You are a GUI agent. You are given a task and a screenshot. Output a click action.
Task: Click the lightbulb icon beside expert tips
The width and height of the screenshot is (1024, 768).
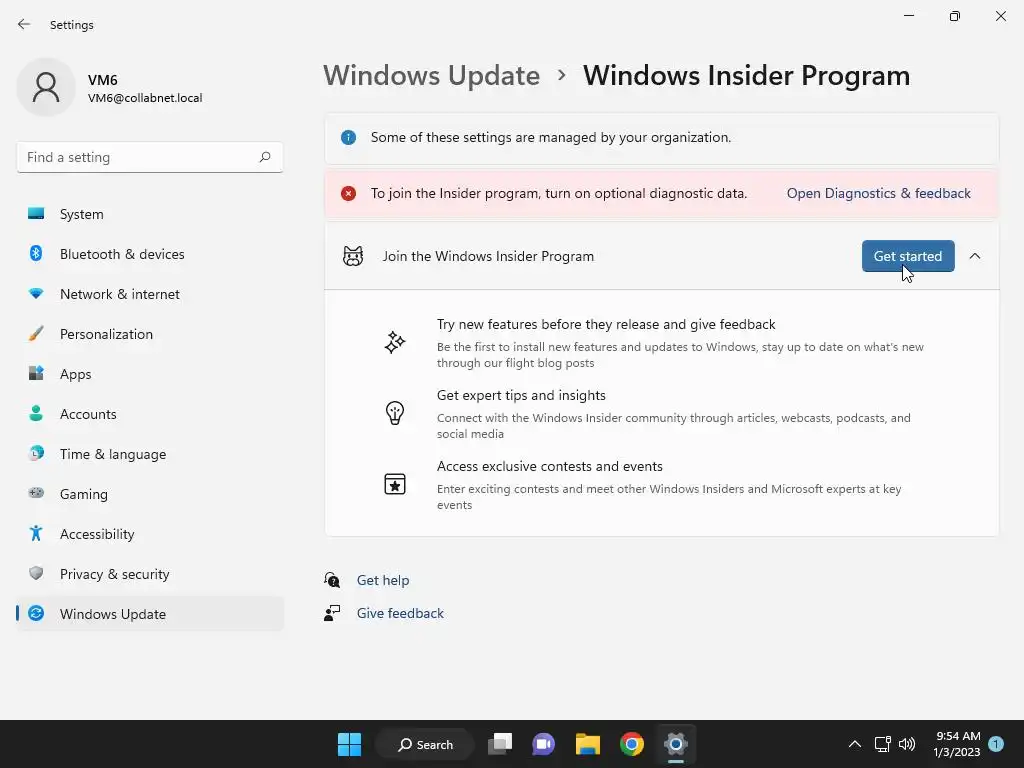(394, 413)
